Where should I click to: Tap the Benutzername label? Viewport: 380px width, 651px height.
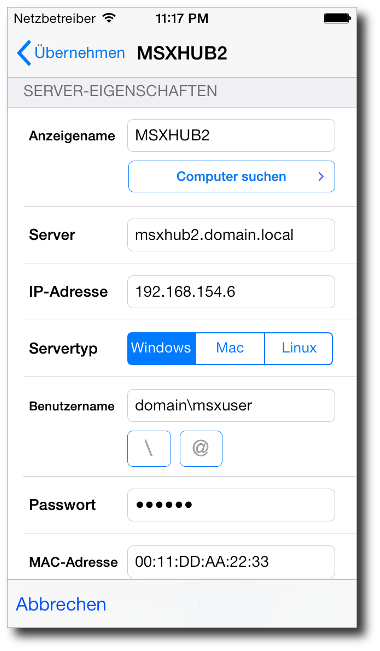pyautogui.click(x=72, y=406)
